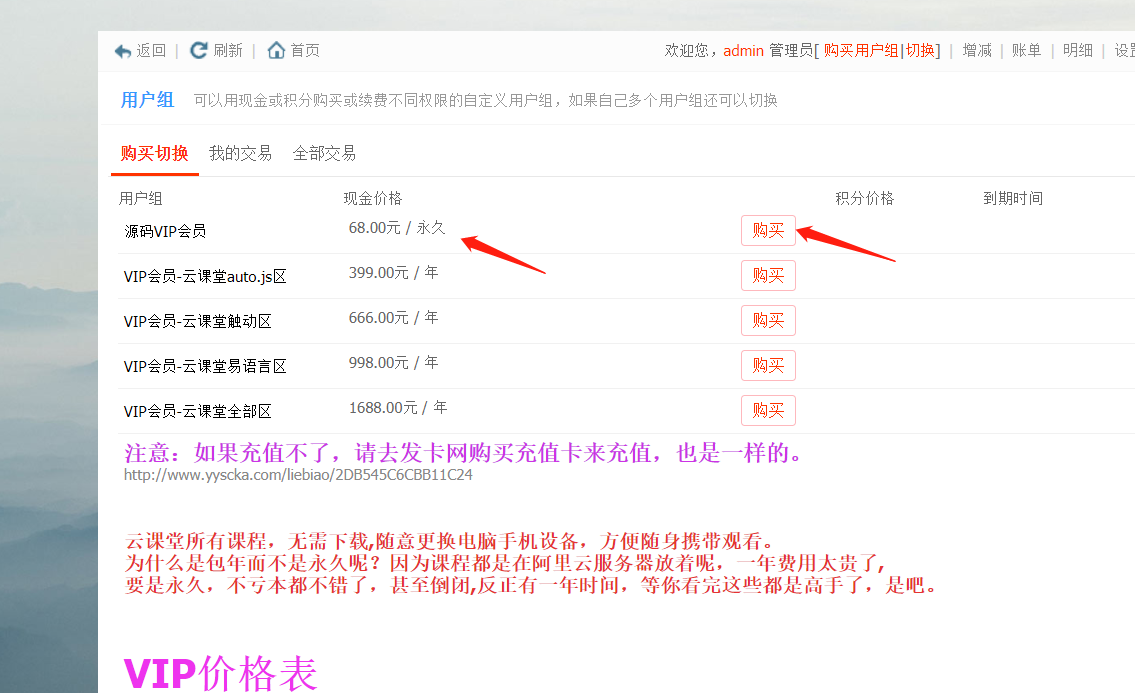
Task: Open 增减 in top navigation
Action: (977, 51)
